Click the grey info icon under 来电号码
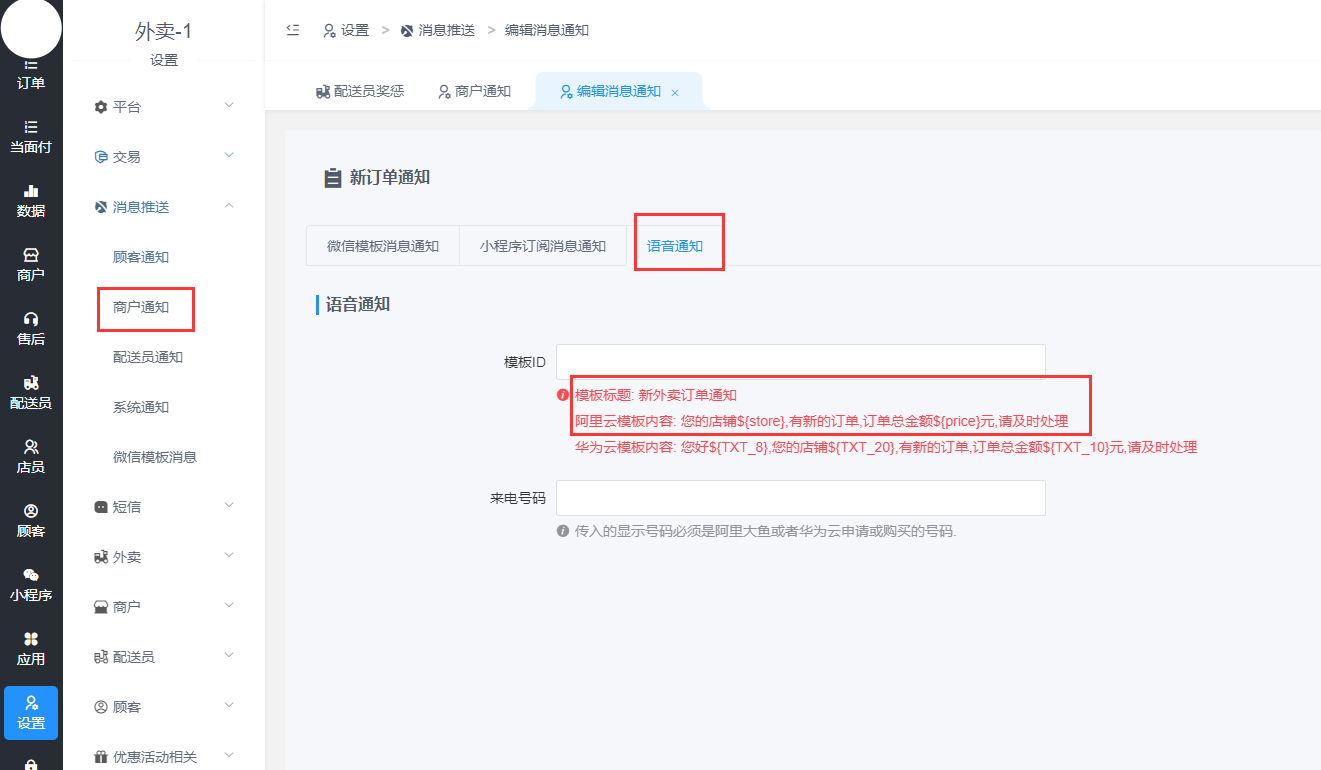Viewport: 1321px width, 770px height. (563, 531)
